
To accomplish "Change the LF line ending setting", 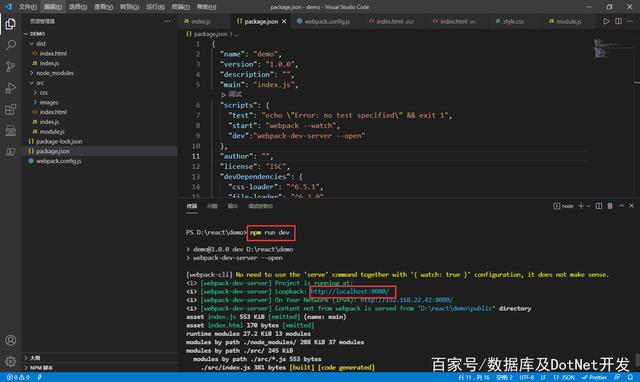I will point(543,378).
